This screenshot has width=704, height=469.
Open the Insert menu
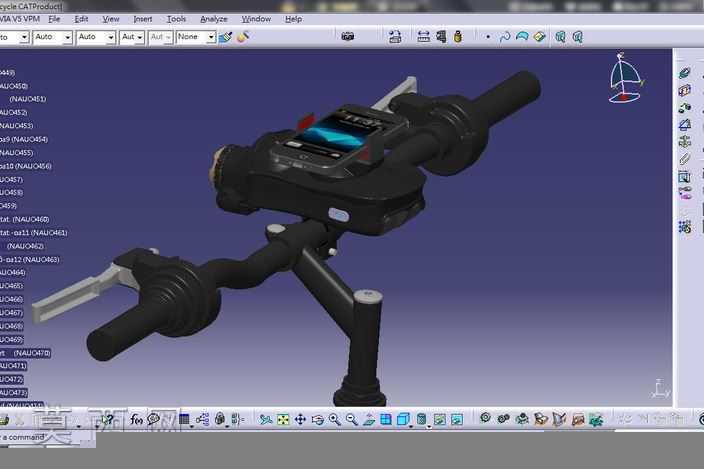click(143, 19)
